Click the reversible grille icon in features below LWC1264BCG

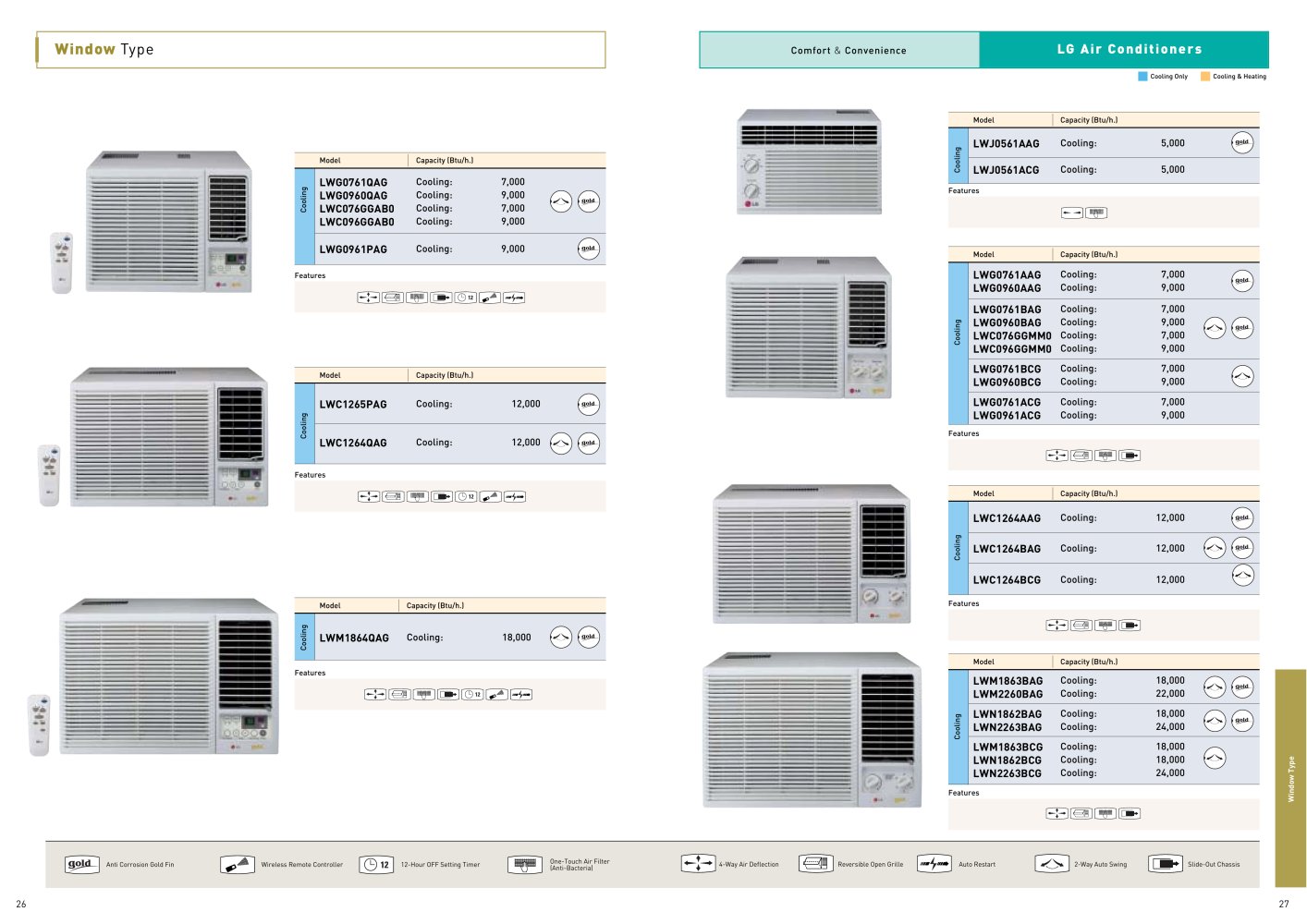point(1081,626)
